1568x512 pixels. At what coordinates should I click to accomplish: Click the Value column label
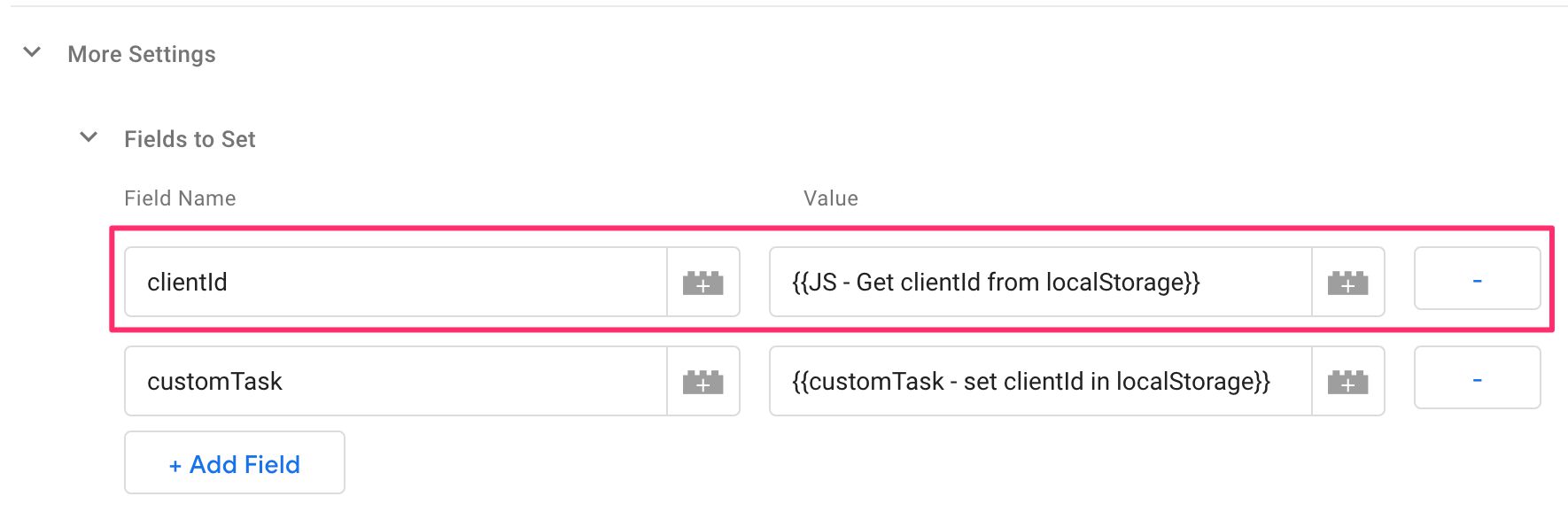831,198
